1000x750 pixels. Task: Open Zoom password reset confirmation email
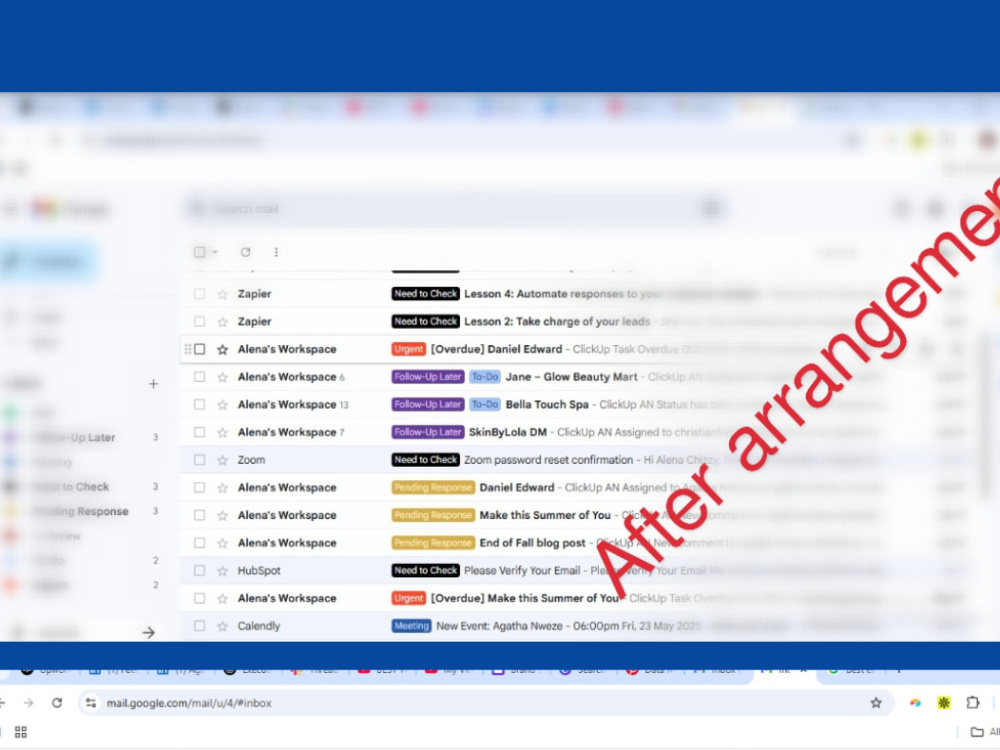(548, 460)
